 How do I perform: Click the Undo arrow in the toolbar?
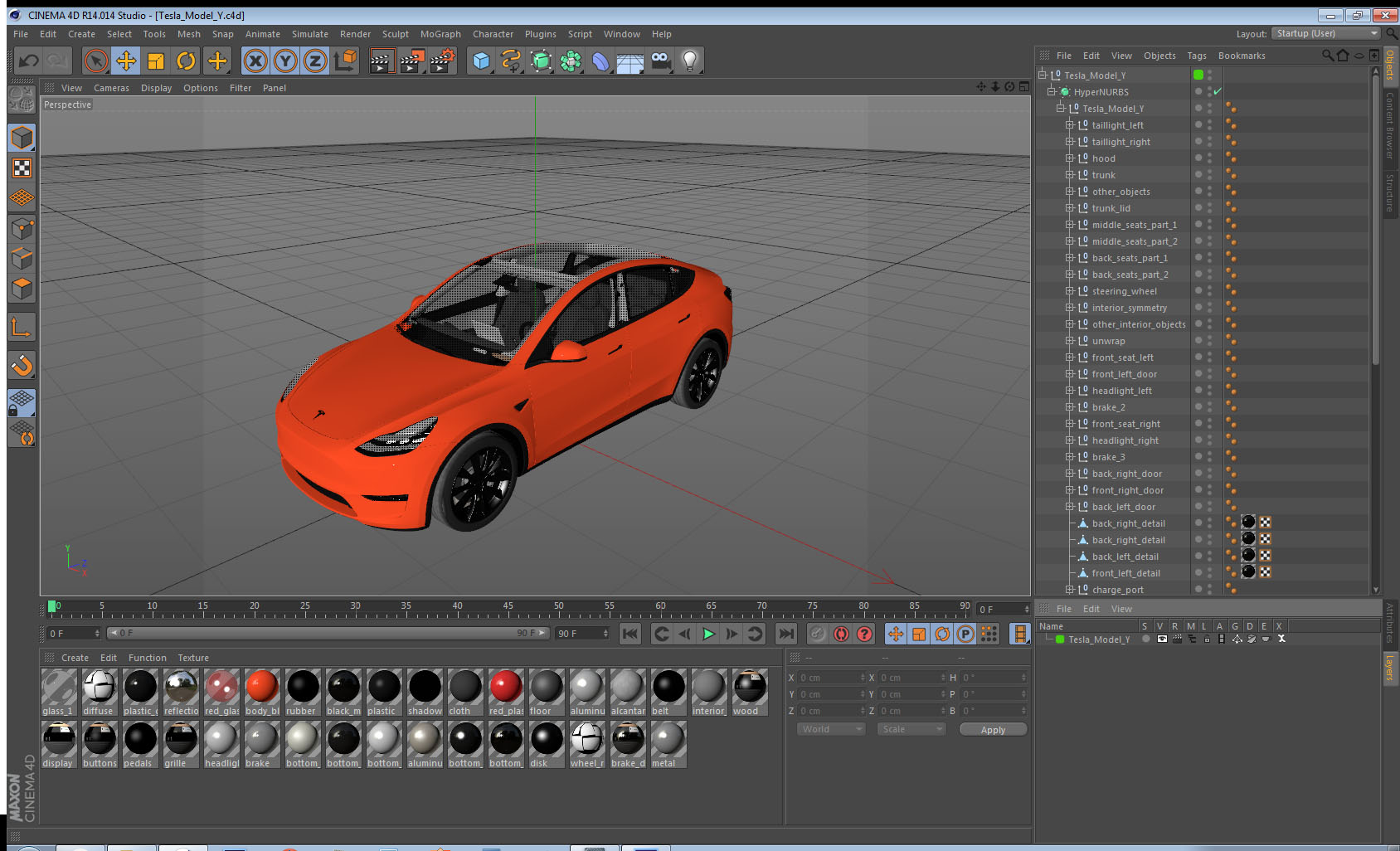click(x=29, y=61)
